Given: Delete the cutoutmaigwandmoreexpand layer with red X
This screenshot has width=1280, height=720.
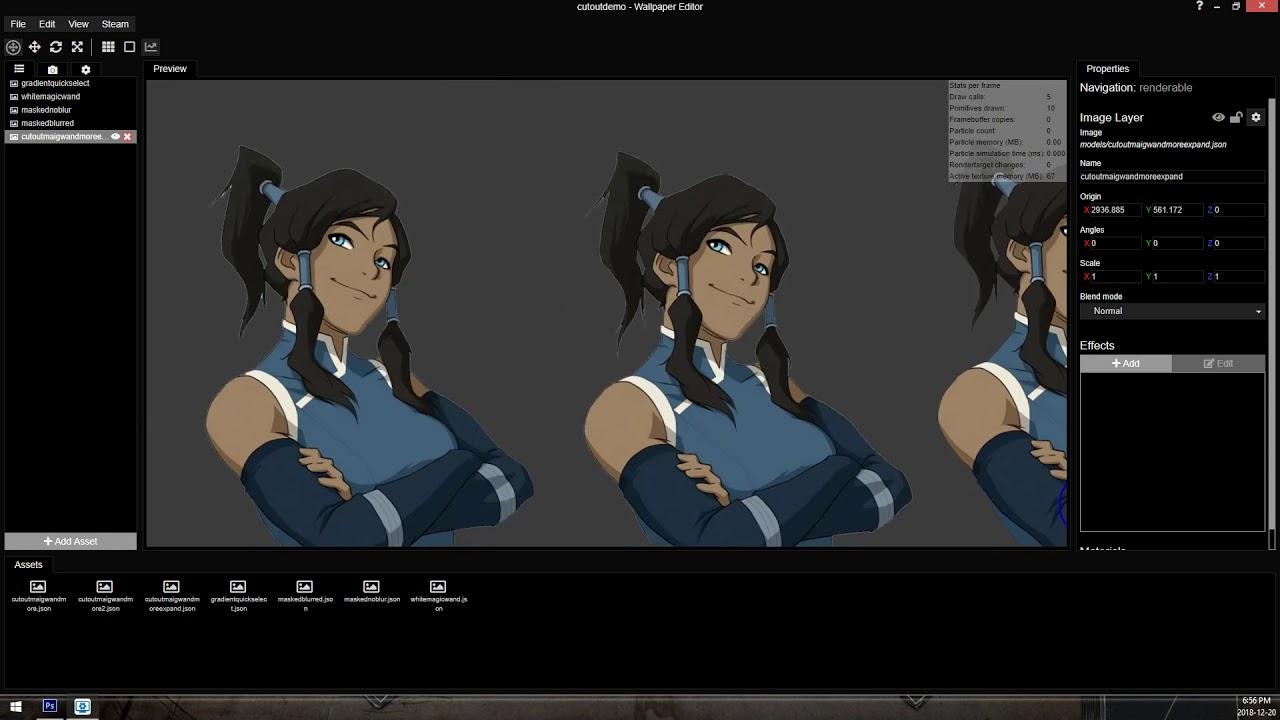Looking at the screenshot, I should (127, 137).
